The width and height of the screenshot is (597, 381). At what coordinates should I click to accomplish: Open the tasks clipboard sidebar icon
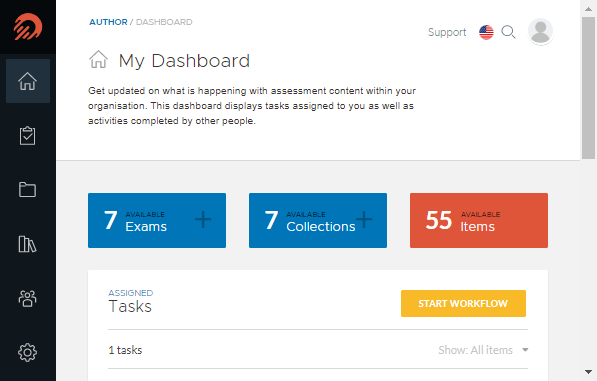tap(27, 136)
